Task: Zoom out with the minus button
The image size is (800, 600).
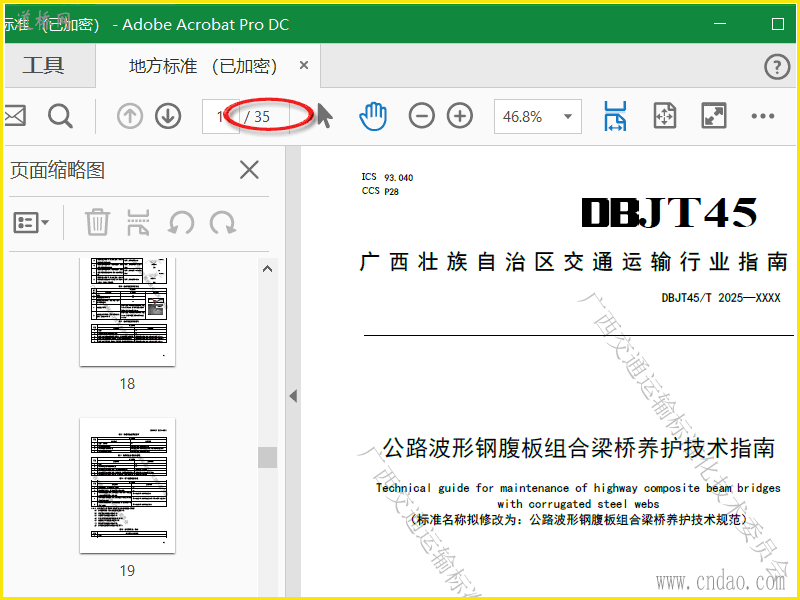Action: click(421, 116)
